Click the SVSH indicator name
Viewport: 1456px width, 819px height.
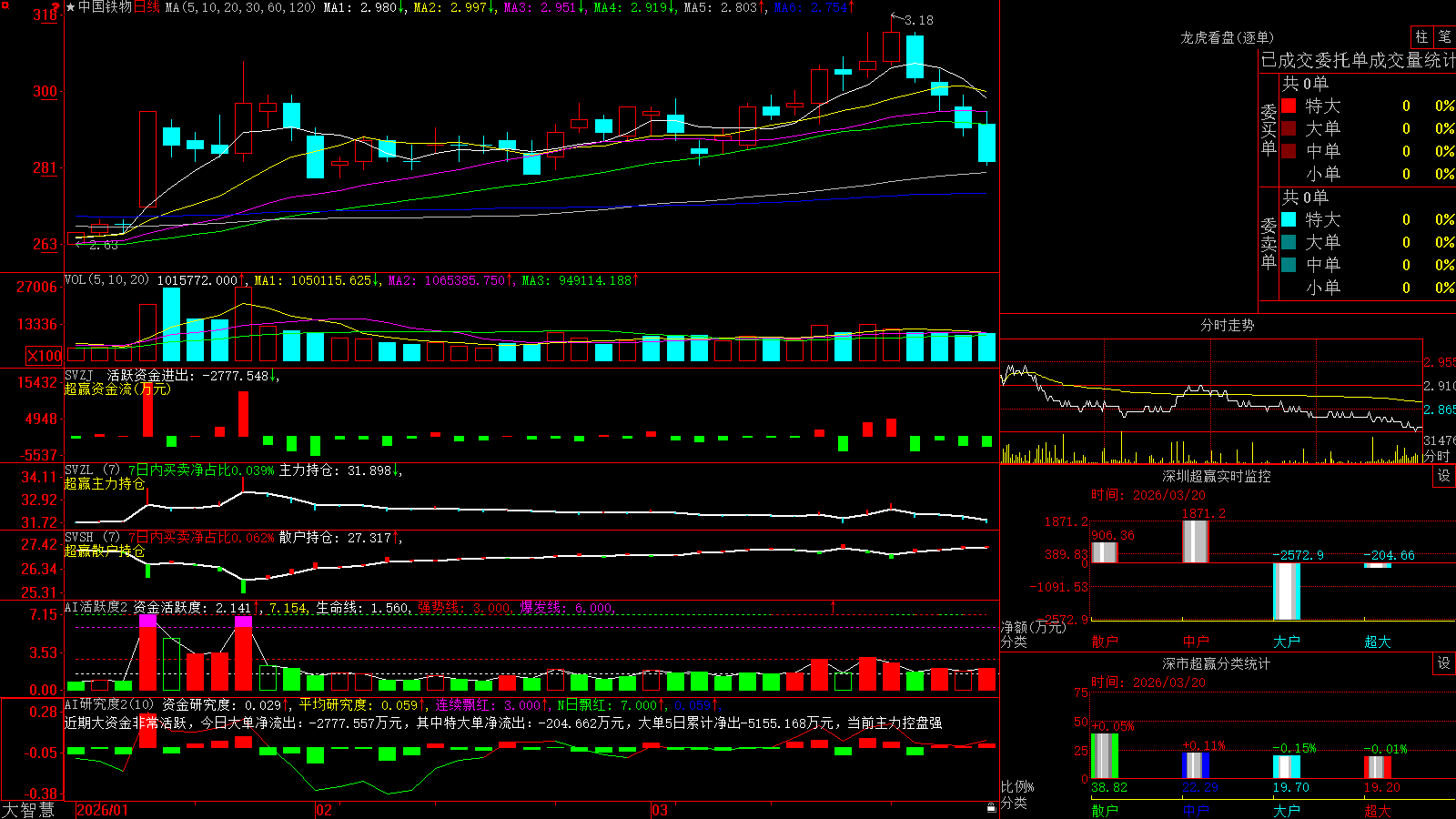78,538
